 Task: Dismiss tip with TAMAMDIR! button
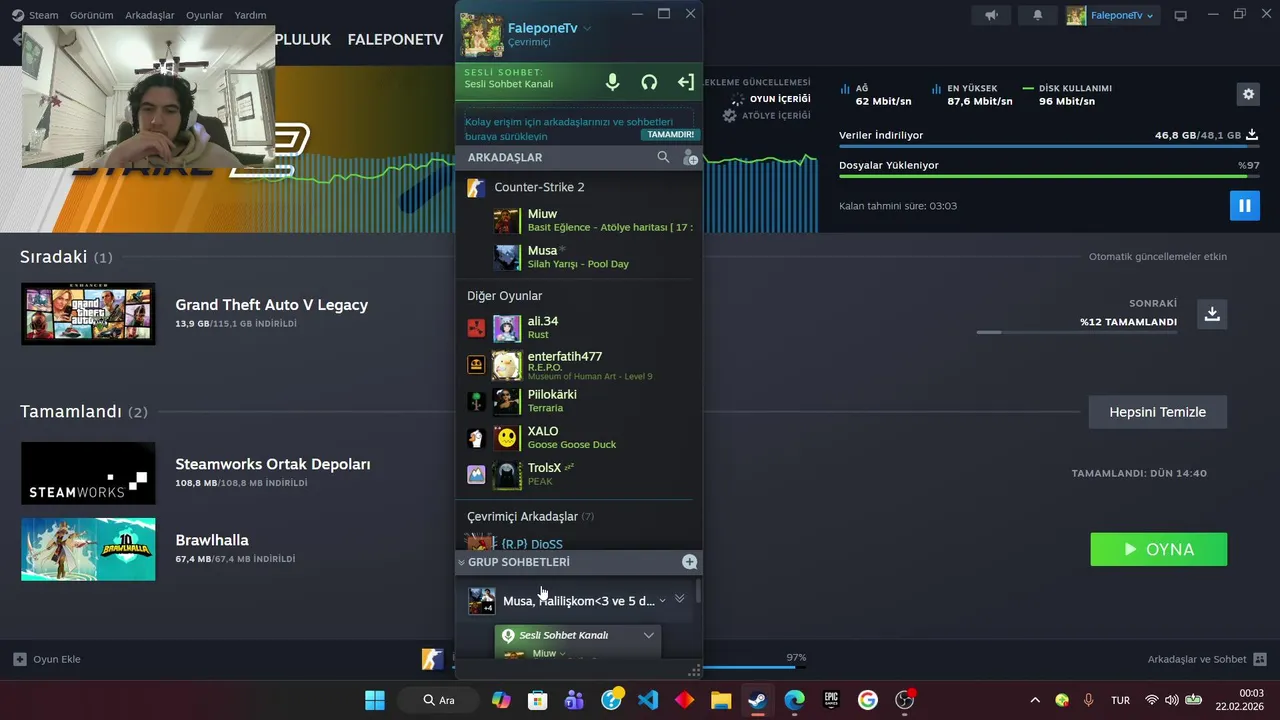click(670, 134)
